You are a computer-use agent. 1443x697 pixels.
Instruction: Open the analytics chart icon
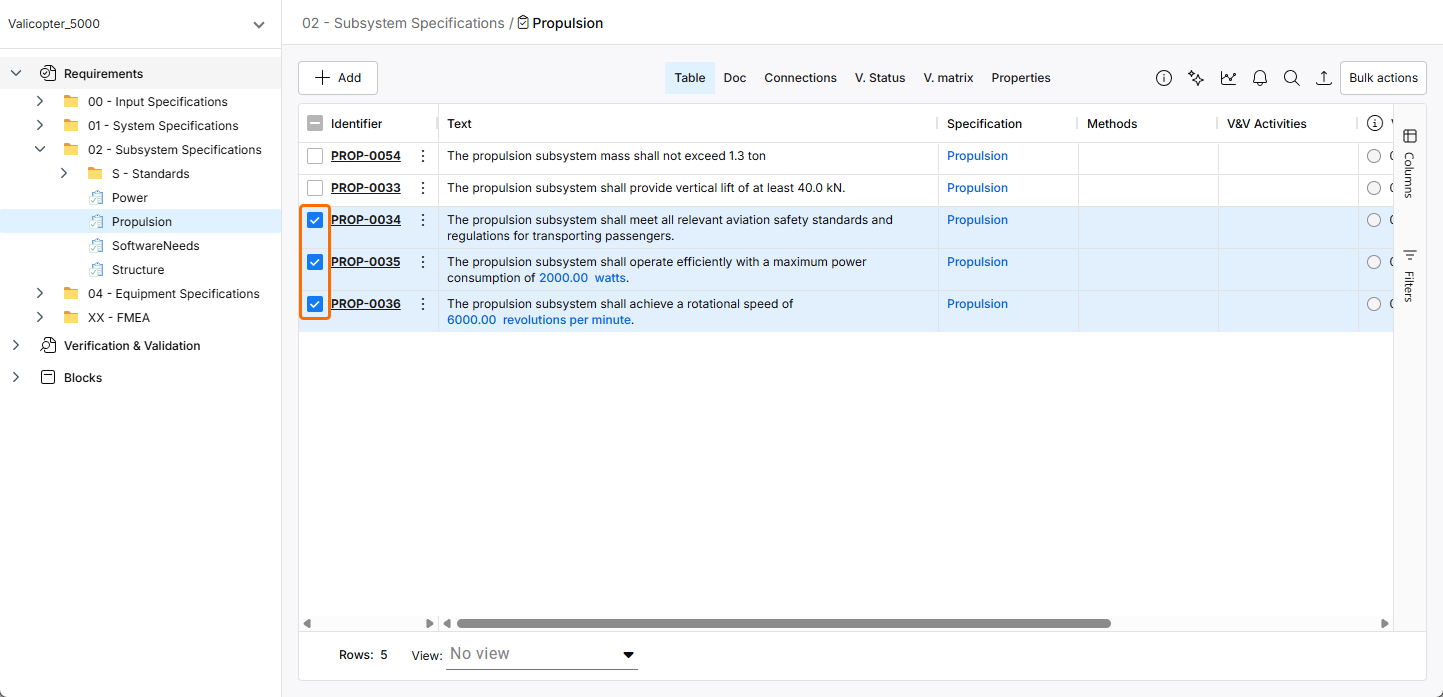(x=1228, y=78)
